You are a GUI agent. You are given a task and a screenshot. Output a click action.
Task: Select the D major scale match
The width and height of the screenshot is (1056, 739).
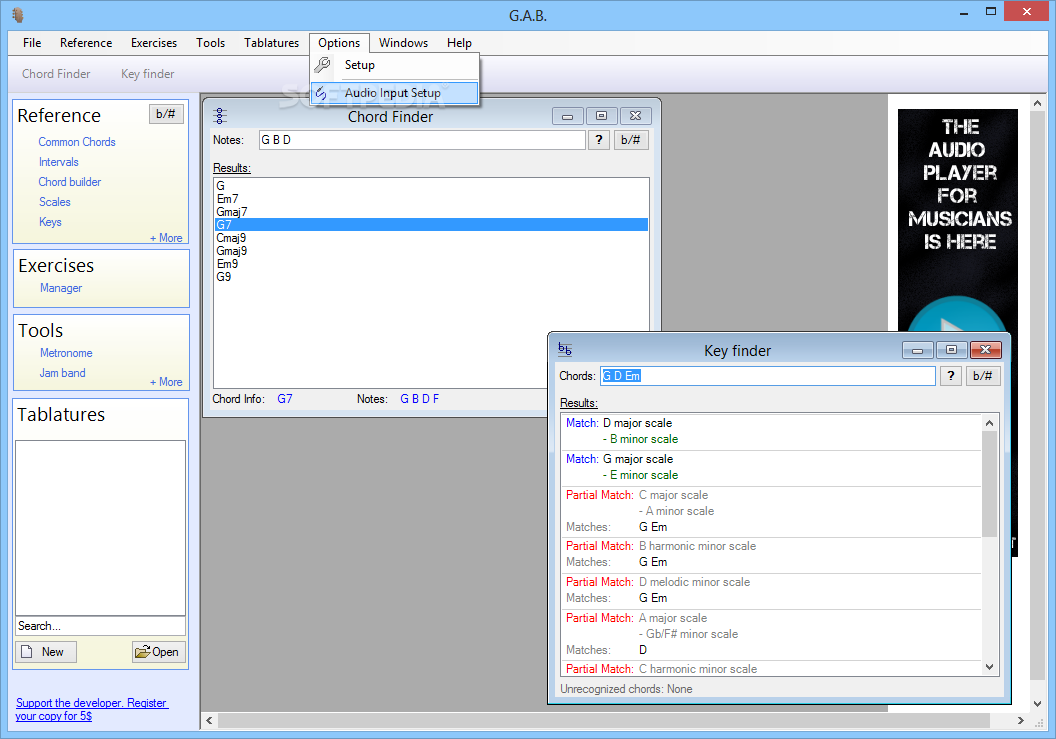pos(771,432)
